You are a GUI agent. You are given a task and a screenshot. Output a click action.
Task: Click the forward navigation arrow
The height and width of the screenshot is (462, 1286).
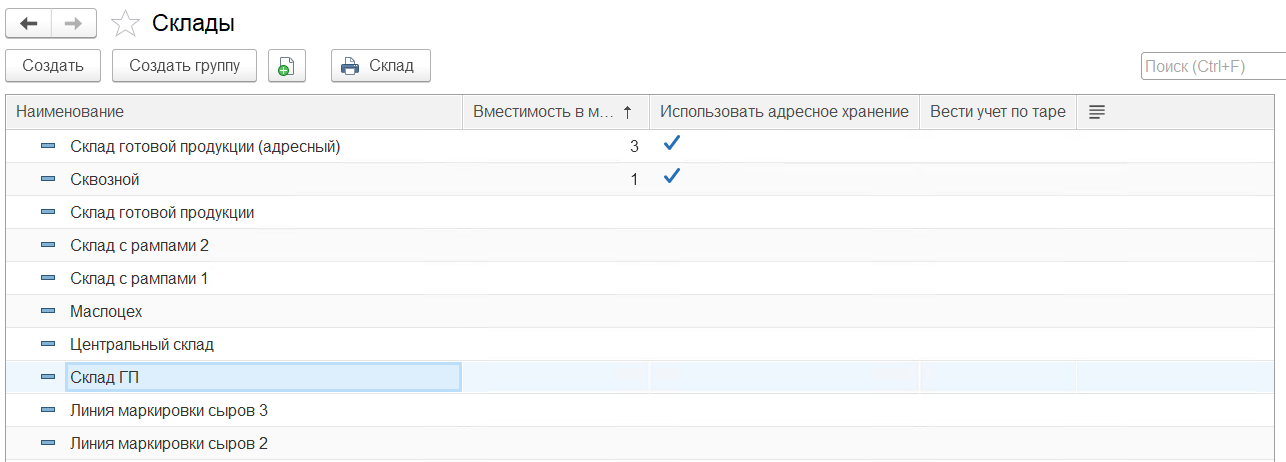tap(74, 23)
